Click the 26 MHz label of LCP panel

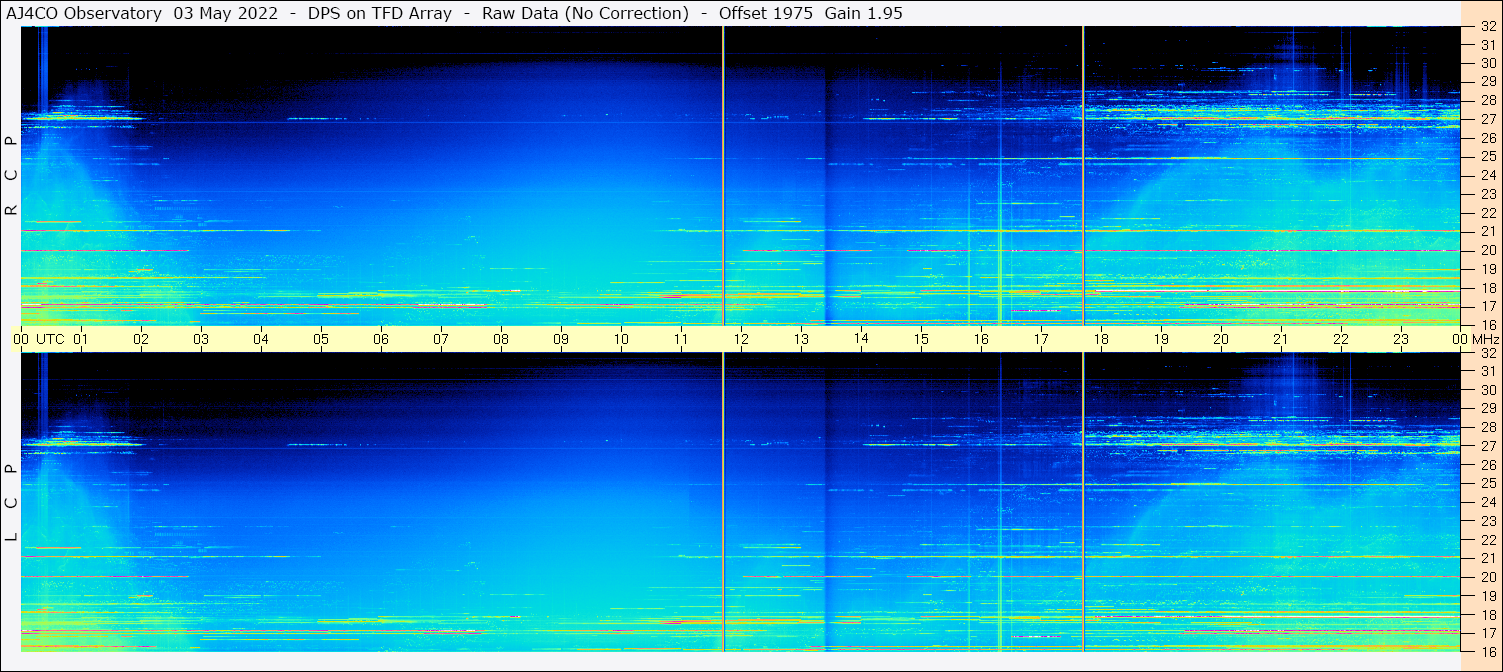pos(1487,465)
